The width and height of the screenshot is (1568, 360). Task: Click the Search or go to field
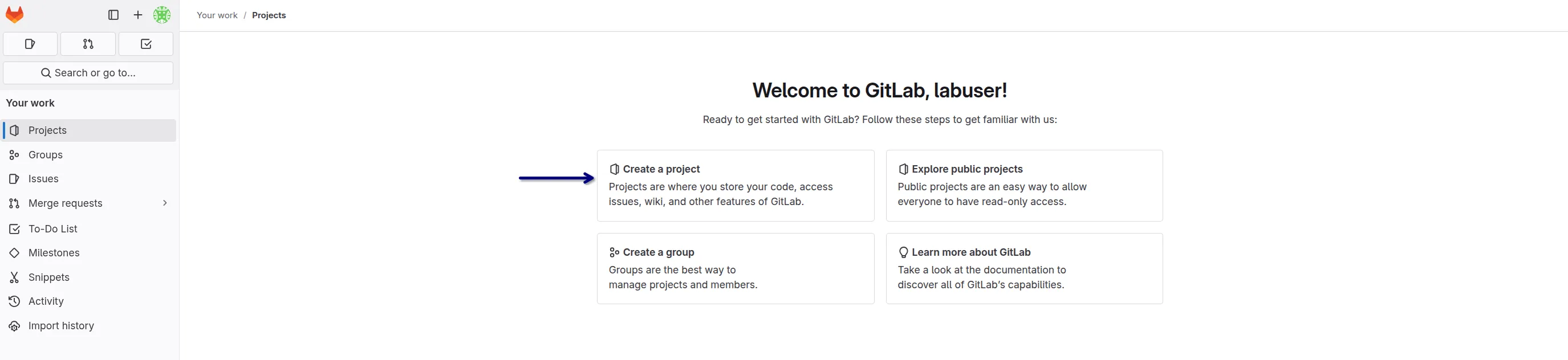pos(88,72)
